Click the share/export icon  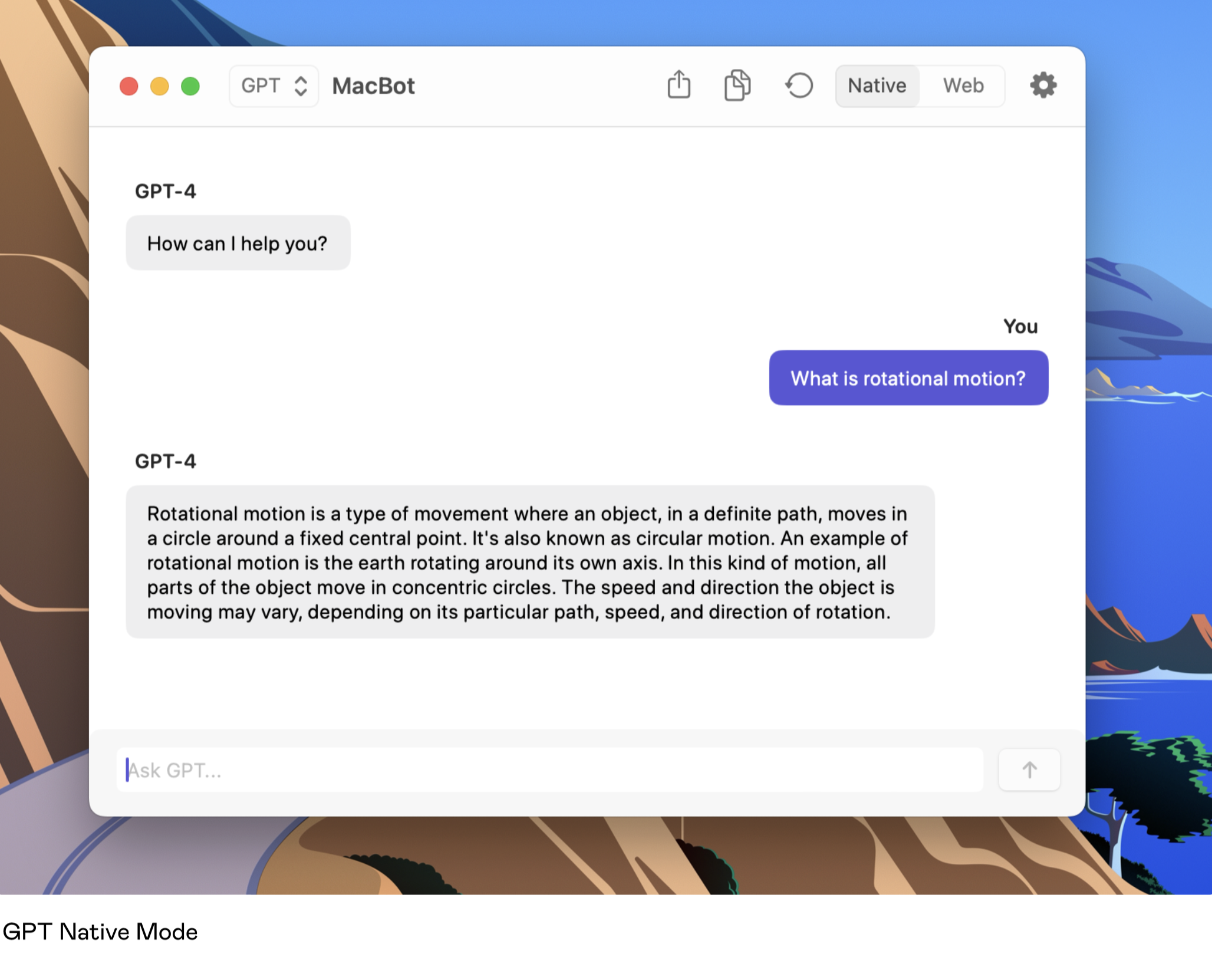679,85
